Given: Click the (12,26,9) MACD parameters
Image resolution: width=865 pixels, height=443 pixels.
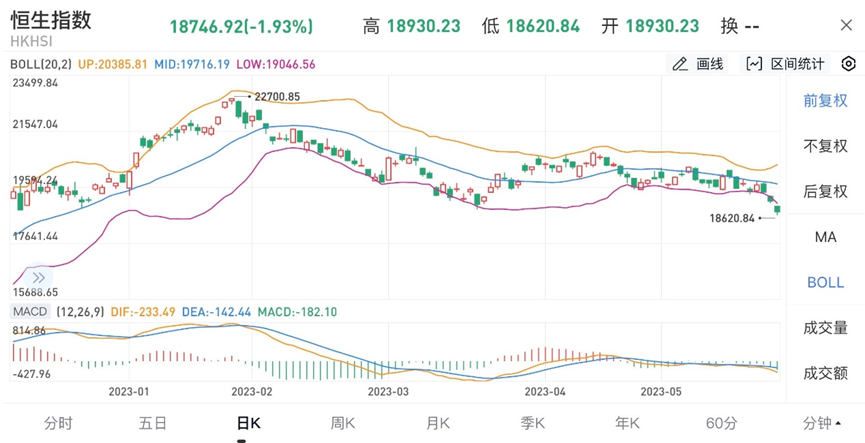Looking at the screenshot, I should 80,312.
